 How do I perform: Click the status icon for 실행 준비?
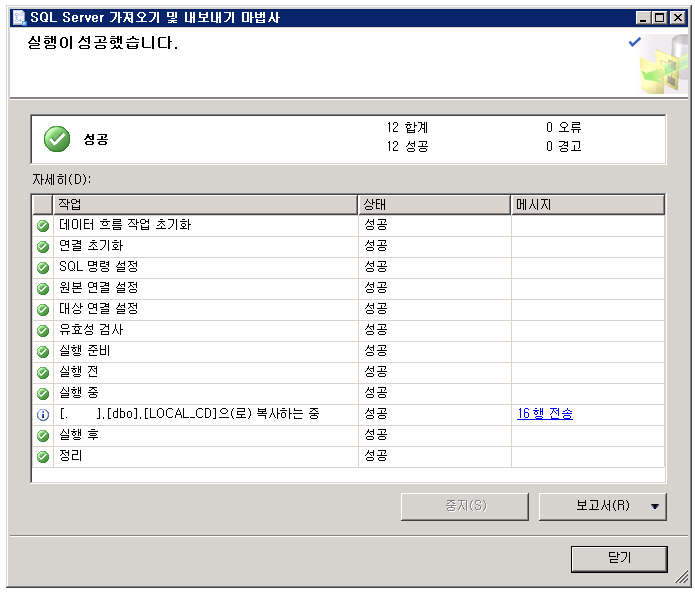(43, 351)
